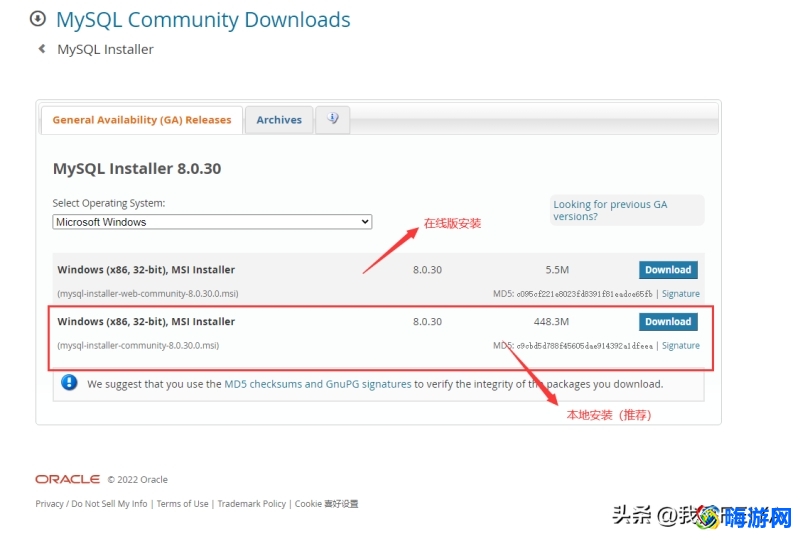Click the 5.5M file size value
Image resolution: width=800 pixels, height=541 pixels.
pos(557,270)
